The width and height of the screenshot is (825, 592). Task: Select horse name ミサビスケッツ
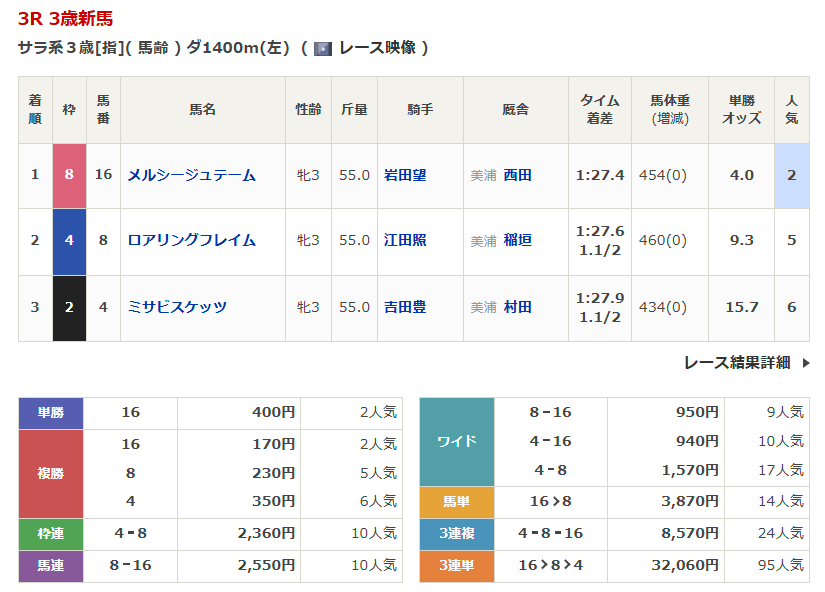(177, 307)
